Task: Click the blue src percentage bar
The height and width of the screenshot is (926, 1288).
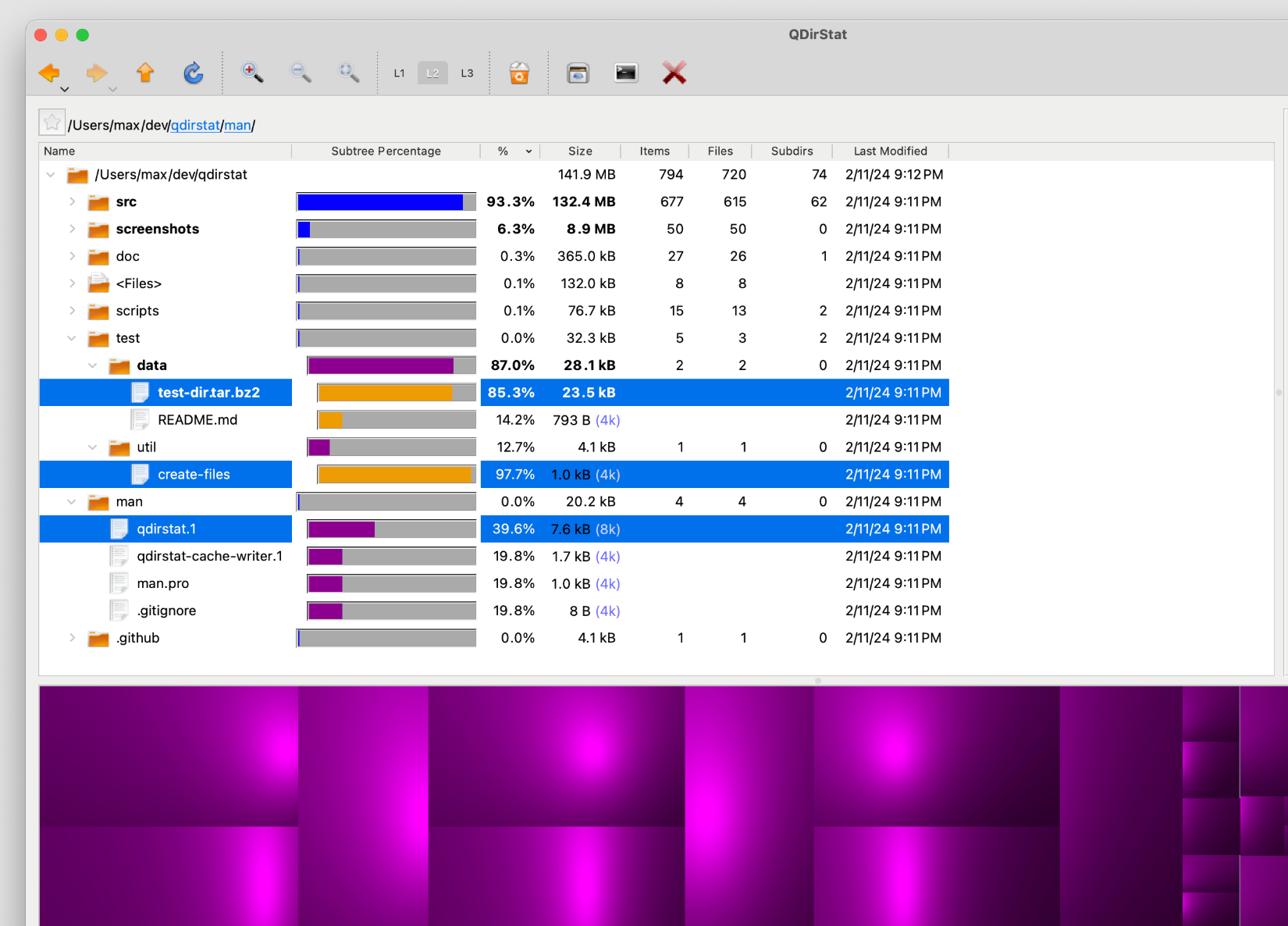Action: click(381, 202)
